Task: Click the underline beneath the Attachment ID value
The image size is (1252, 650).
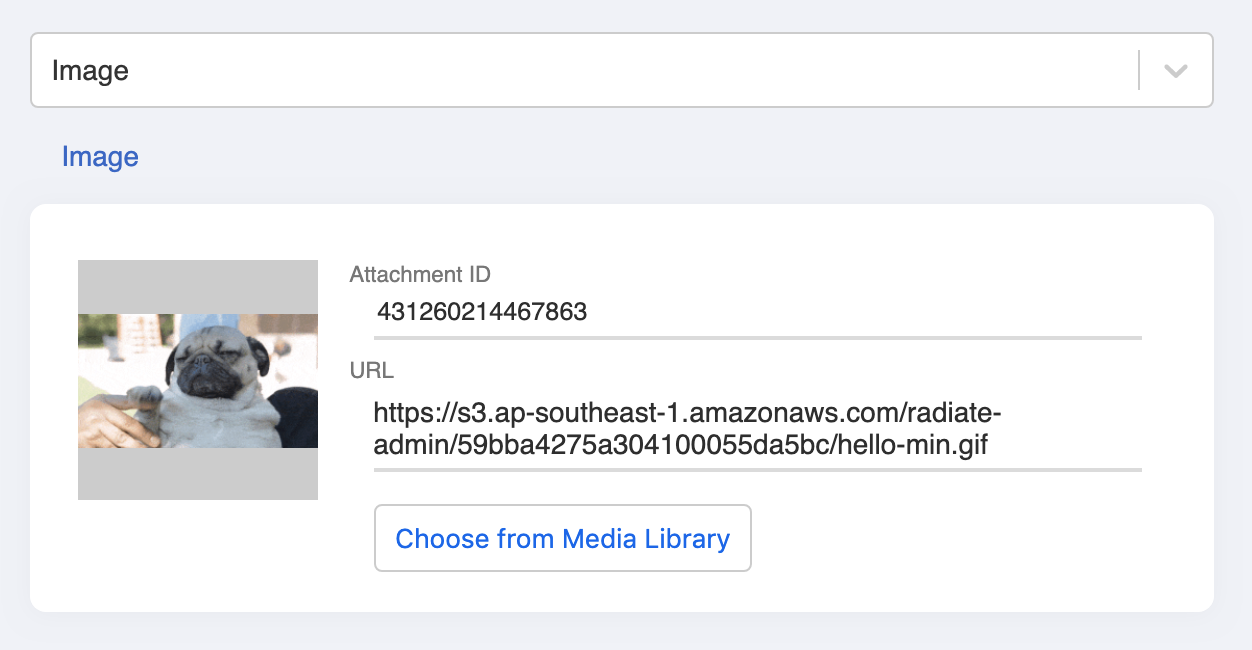Action: pyautogui.click(x=758, y=338)
